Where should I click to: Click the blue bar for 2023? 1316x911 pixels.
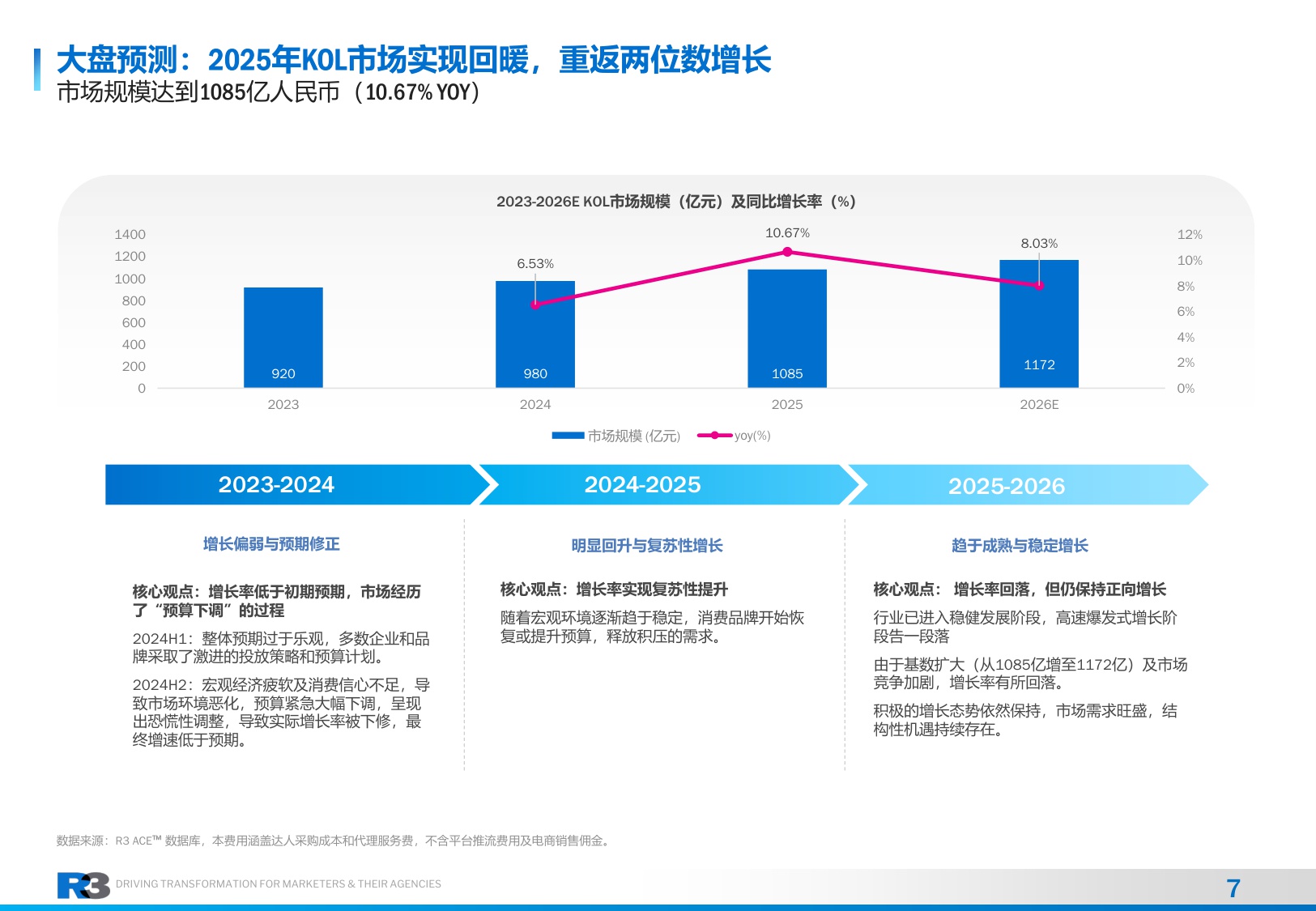(x=282, y=336)
